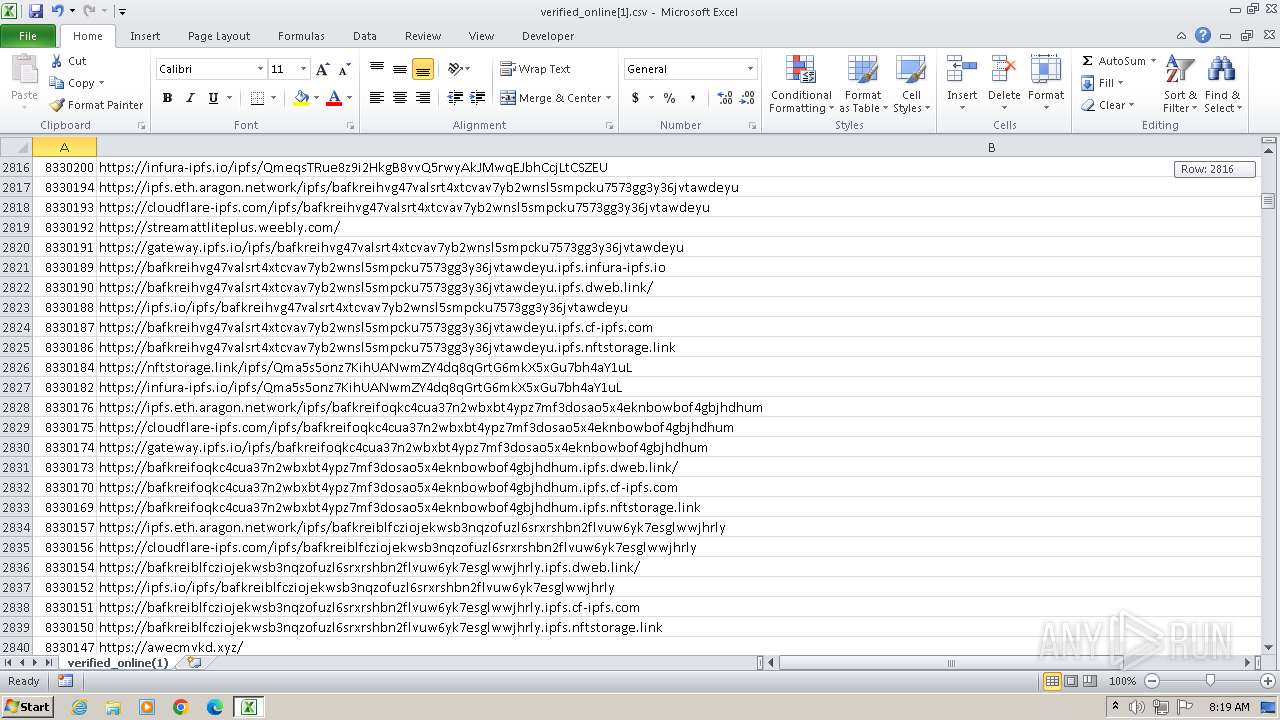Switch to Formulas tab
Viewport: 1280px width, 720px height.
301,36
